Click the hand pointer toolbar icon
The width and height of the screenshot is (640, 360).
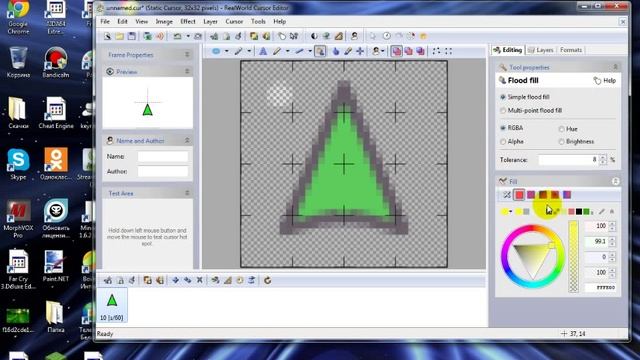pyautogui.click(x=282, y=36)
